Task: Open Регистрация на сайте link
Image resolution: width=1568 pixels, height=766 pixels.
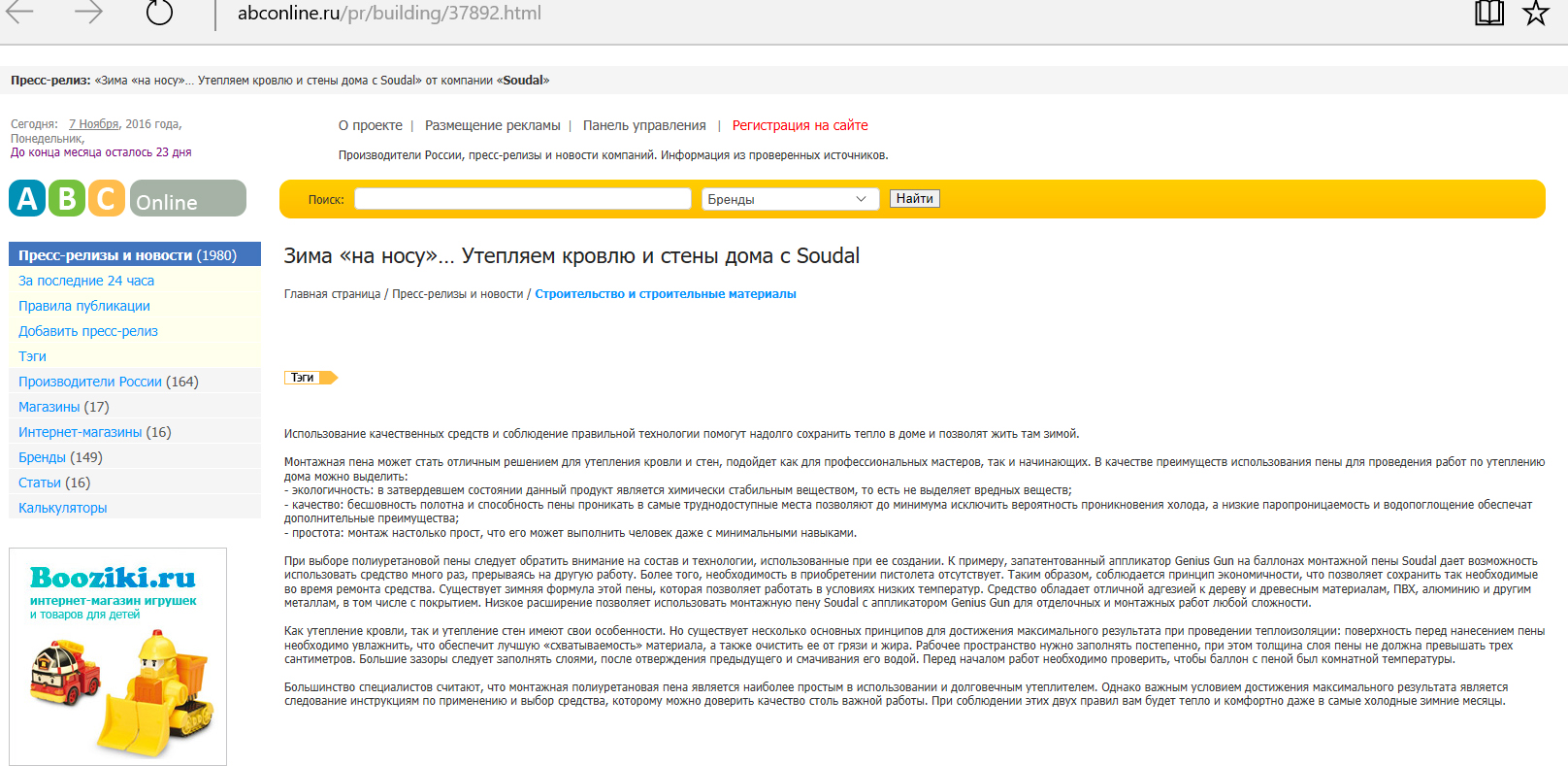Action: click(x=800, y=125)
